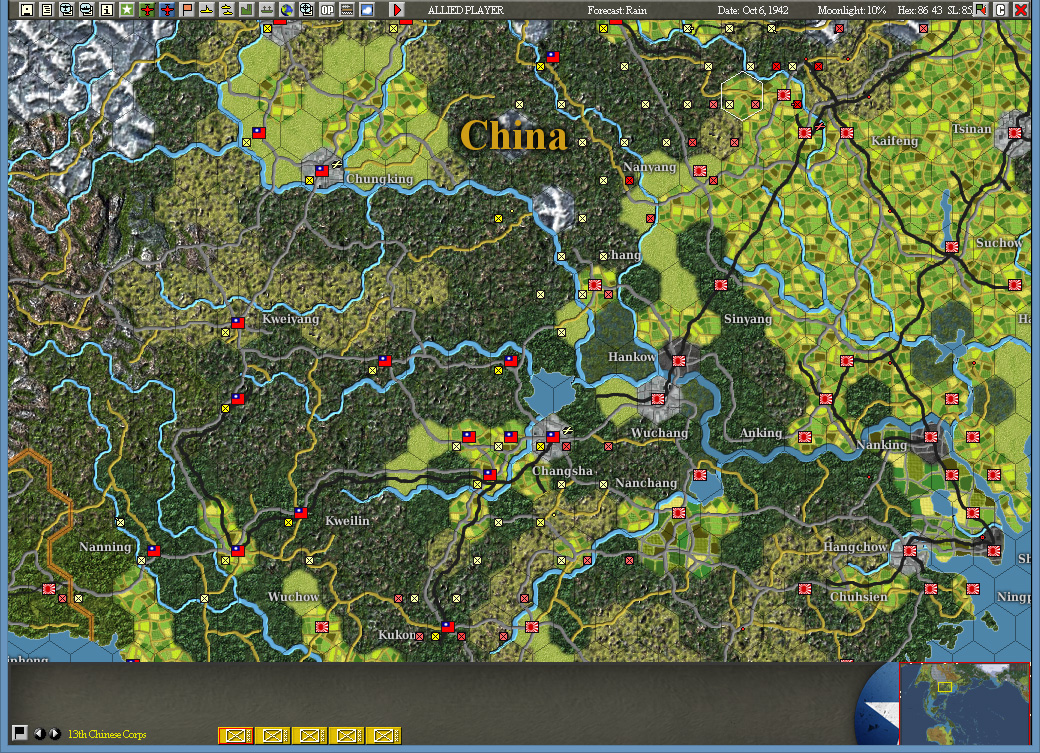
Task: Select the Chinese flag near Kweilin
Action: pyautogui.click(x=300, y=513)
